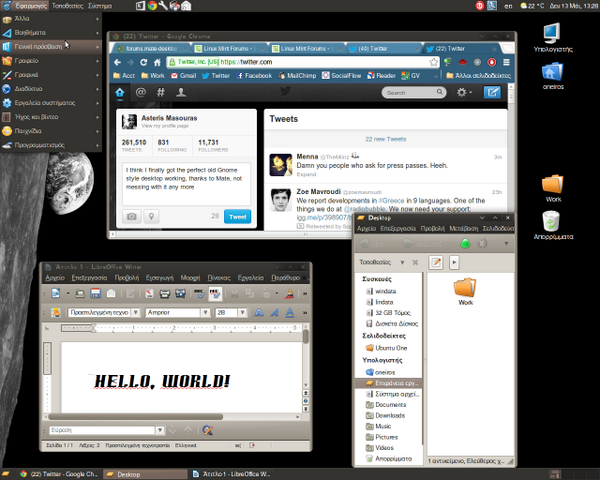Expand Twitter settings gear dropdown
This screenshot has height=480, width=600.
pyautogui.click(x=465, y=92)
